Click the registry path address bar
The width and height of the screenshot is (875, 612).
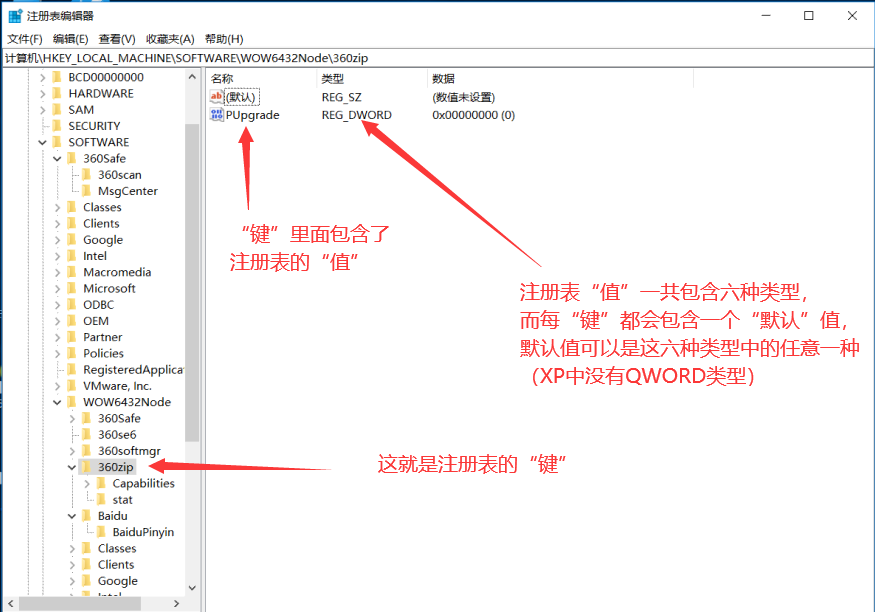[438, 58]
